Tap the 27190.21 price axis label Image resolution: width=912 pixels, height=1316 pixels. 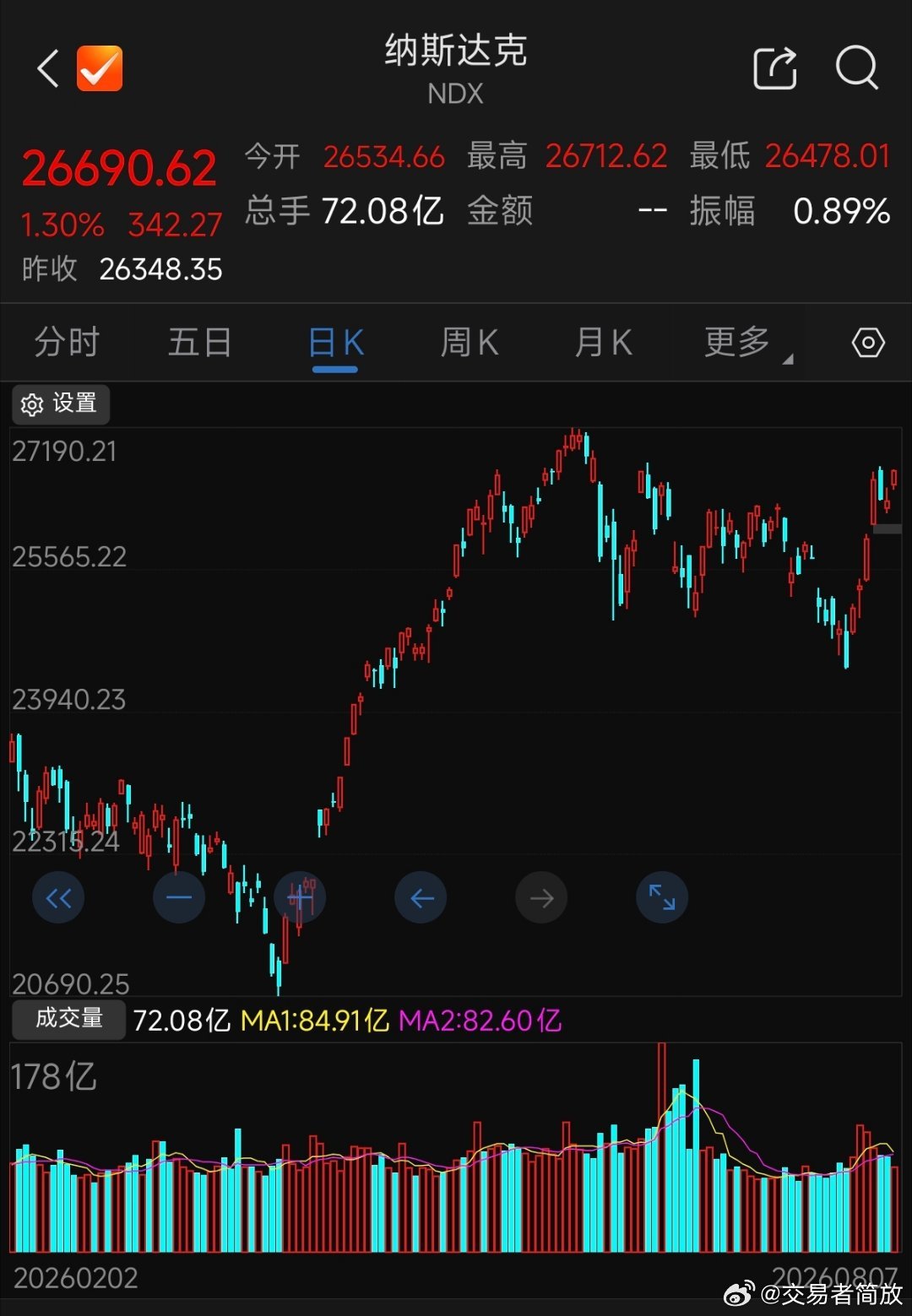[x=64, y=452]
